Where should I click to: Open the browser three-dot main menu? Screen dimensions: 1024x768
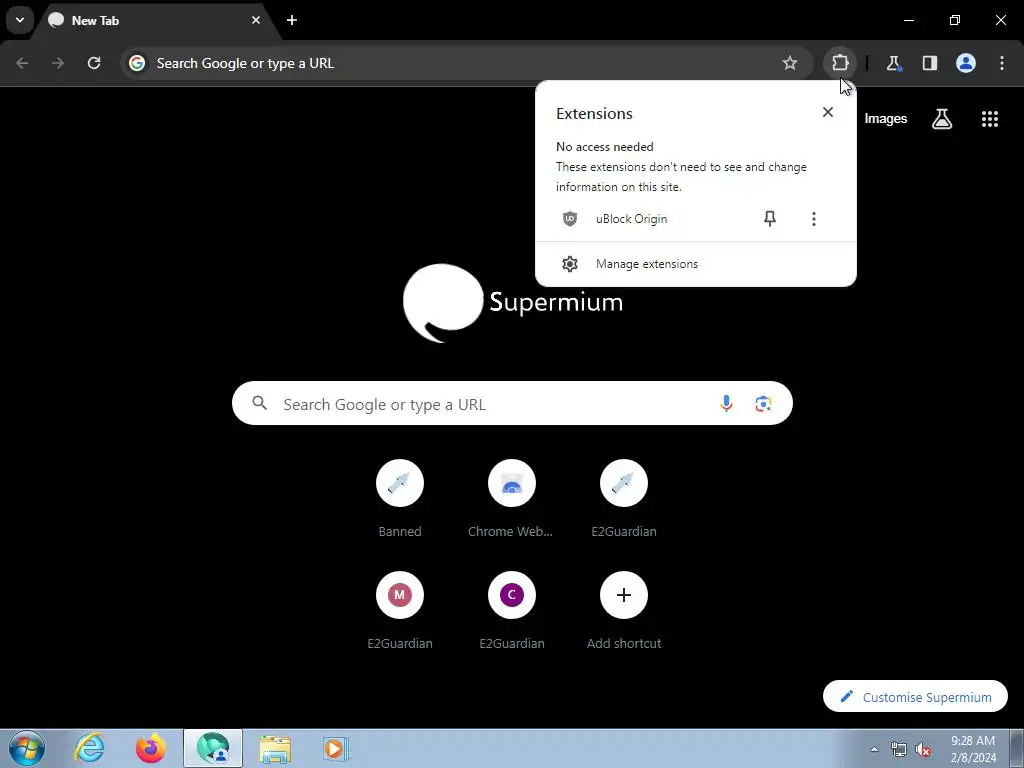coord(1002,63)
